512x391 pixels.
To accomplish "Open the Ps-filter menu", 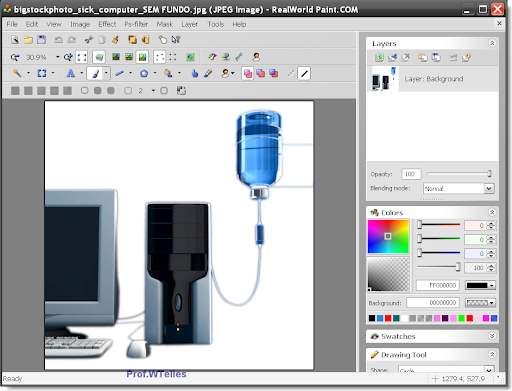I will (136, 24).
